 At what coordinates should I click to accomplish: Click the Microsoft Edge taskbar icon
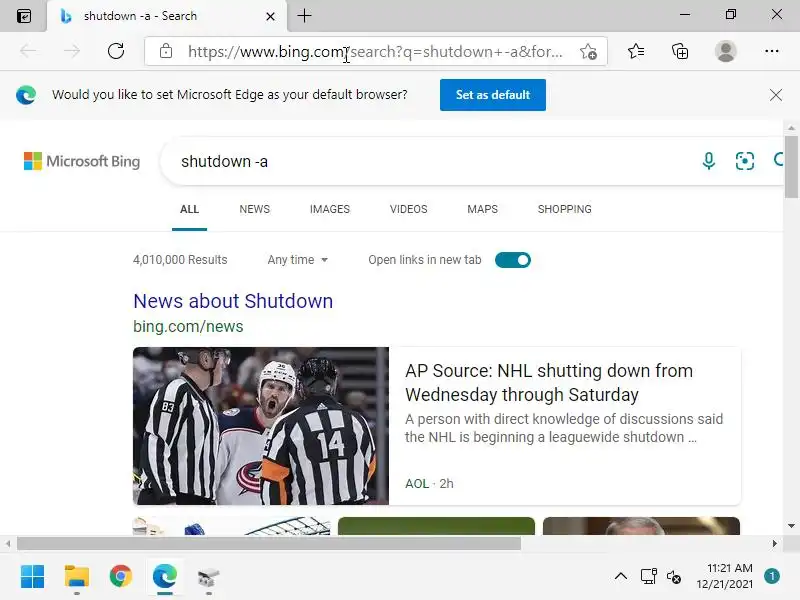click(165, 577)
